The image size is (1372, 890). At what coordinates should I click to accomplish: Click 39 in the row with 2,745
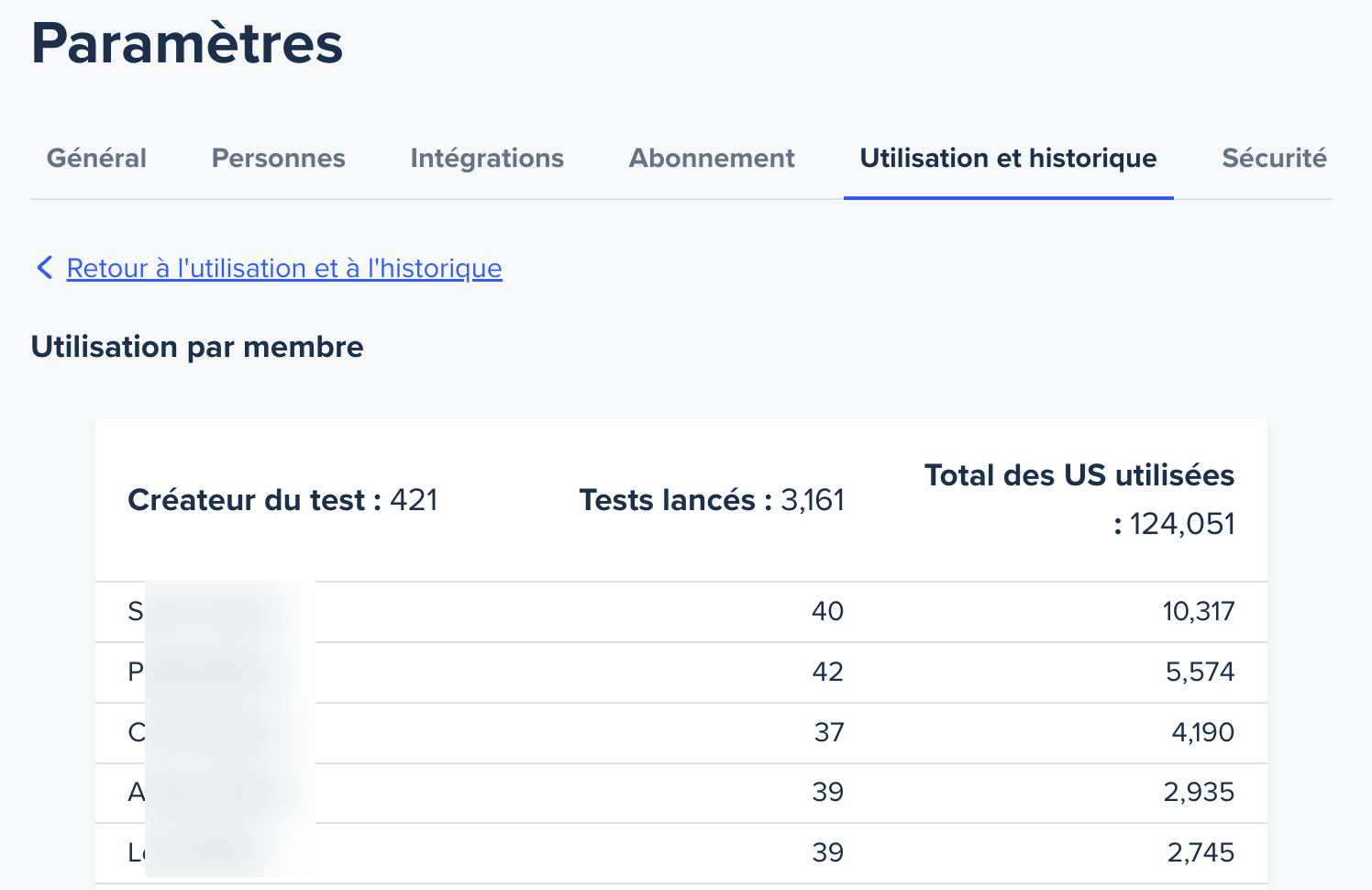tap(828, 852)
